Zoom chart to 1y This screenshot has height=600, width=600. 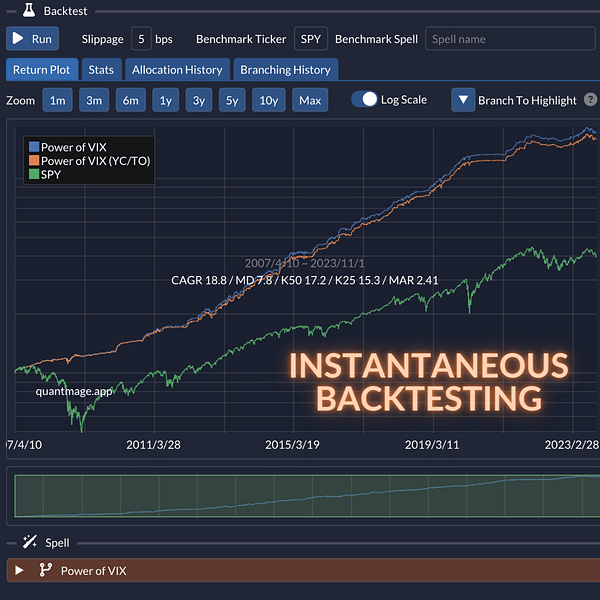pos(166,100)
